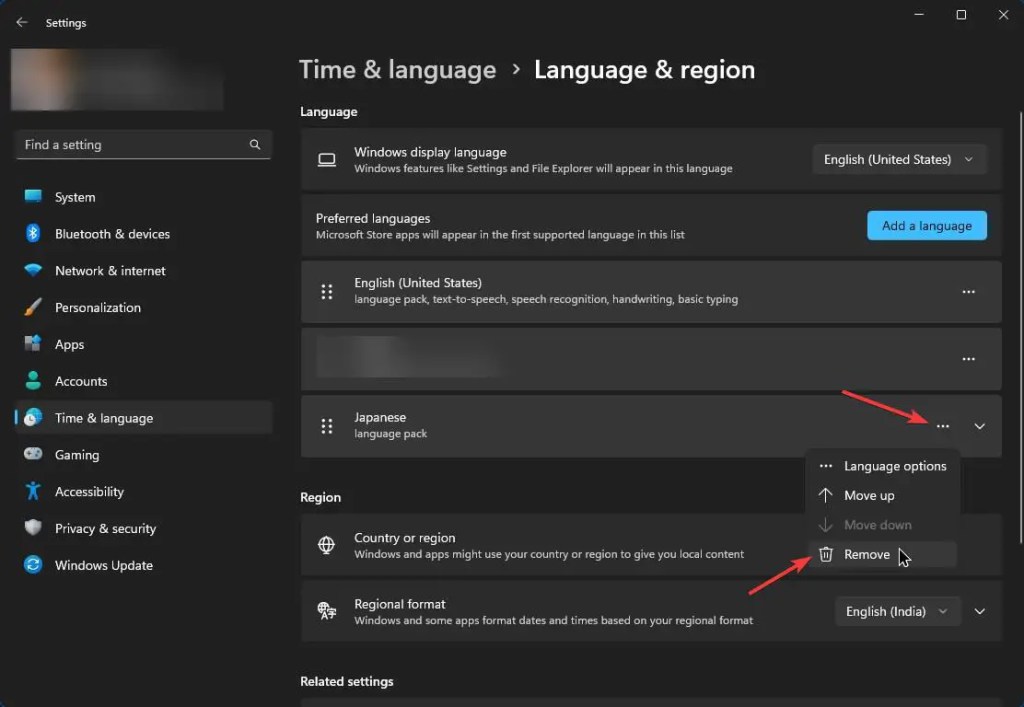The height and width of the screenshot is (707, 1024).
Task: Click the Add a language button
Action: tap(927, 226)
